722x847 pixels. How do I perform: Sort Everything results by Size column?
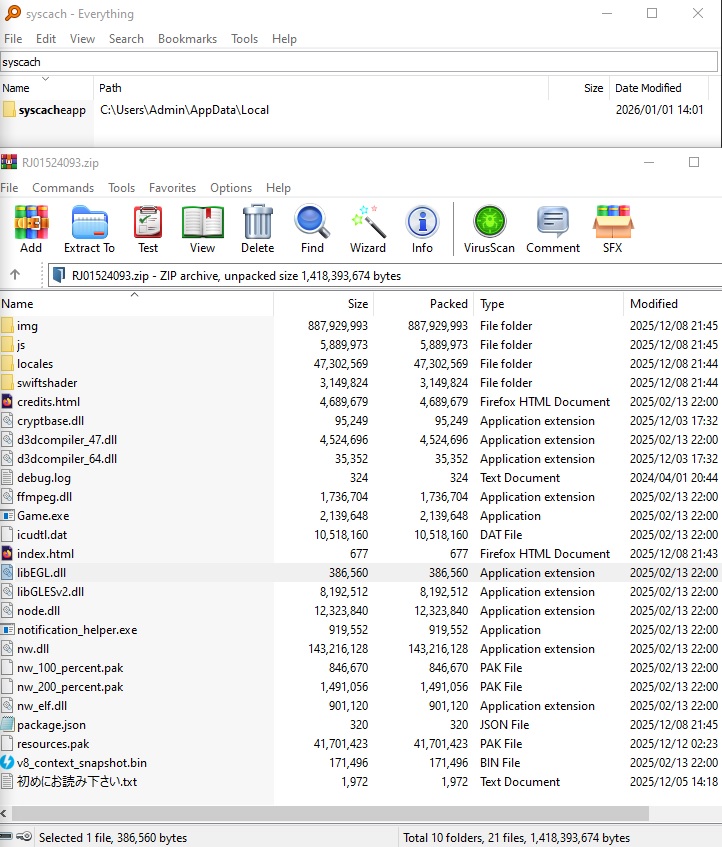(x=579, y=88)
